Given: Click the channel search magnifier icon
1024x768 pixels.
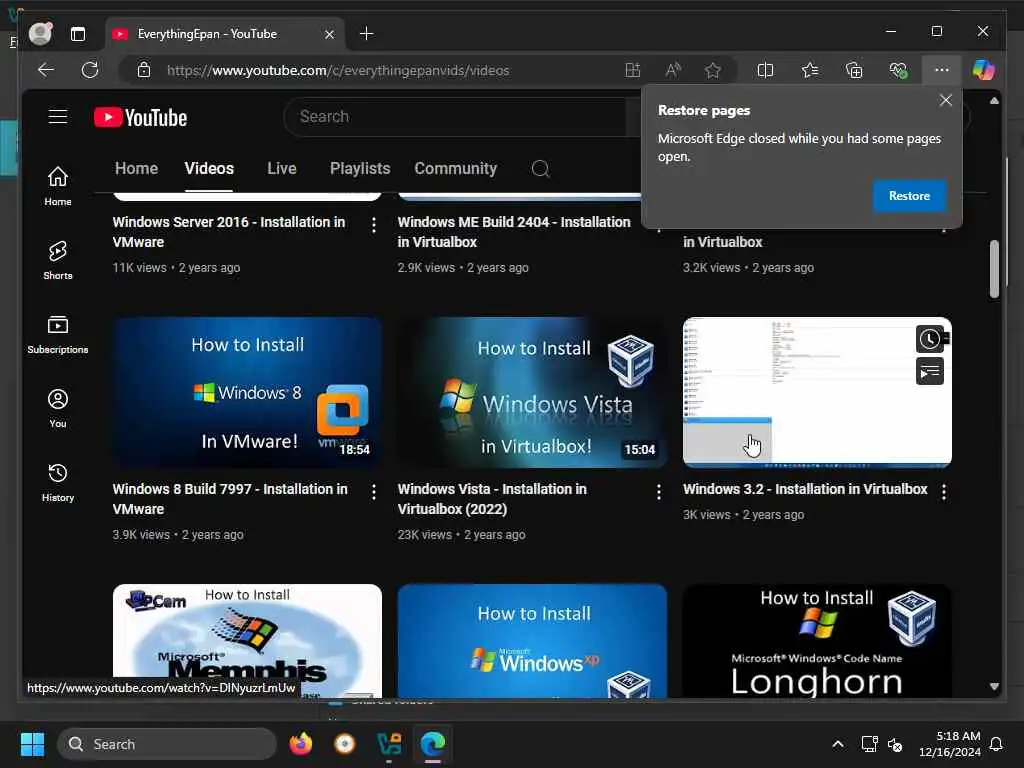Looking at the screenshot, I should point(540,168).
